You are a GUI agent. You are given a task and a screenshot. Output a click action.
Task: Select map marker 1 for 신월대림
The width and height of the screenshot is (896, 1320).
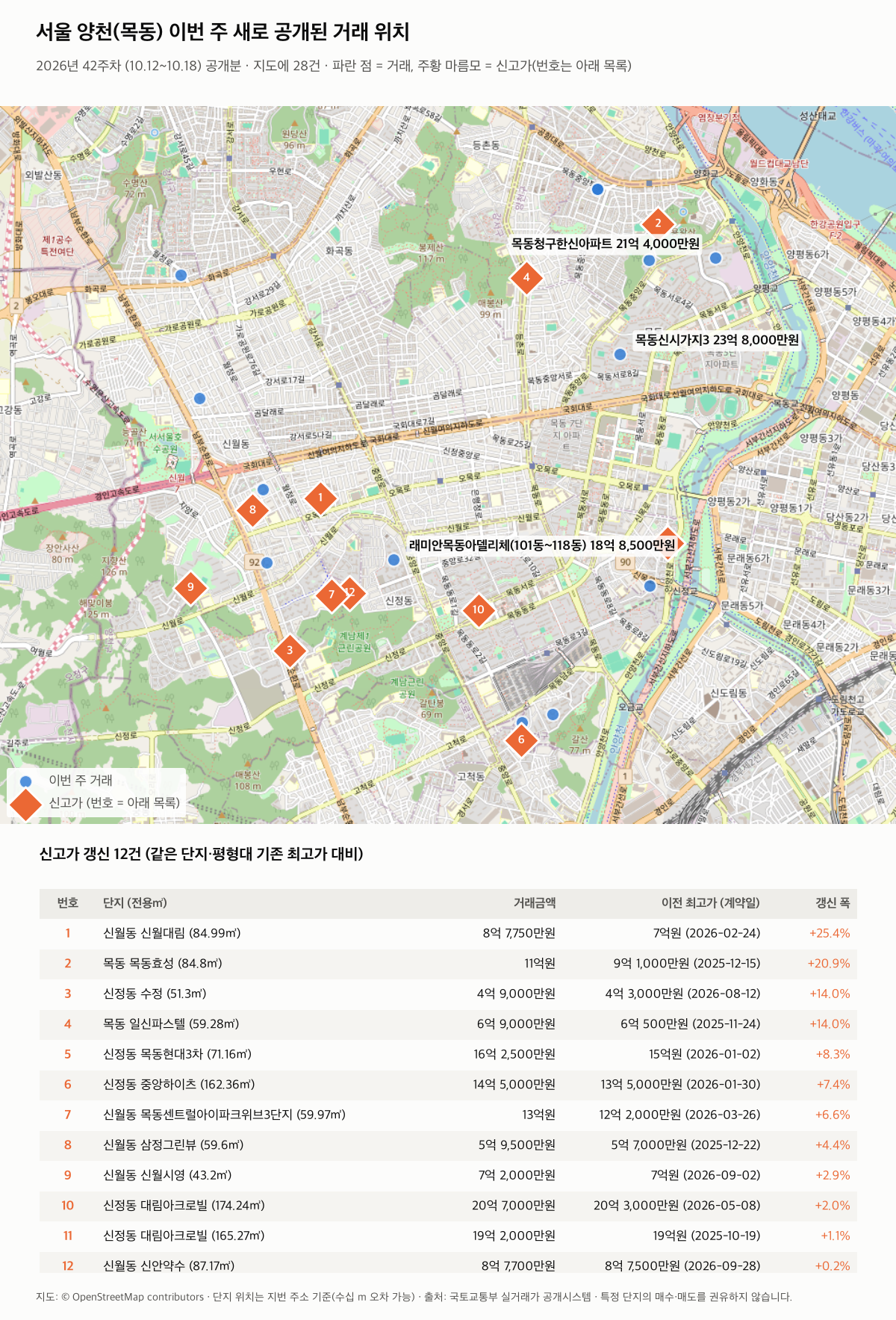click(x=320, y=498)
